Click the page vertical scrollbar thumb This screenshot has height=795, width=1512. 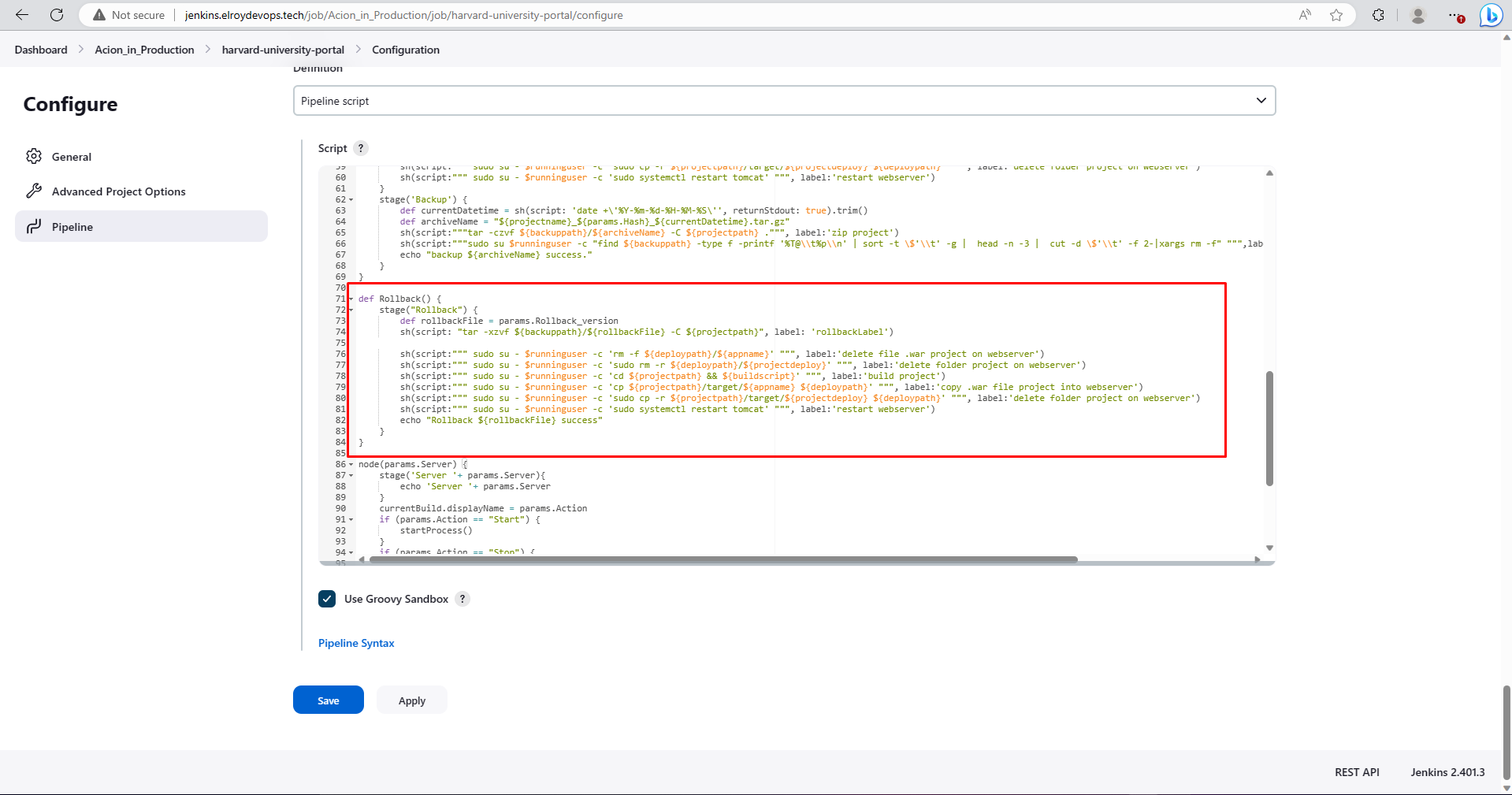coord(1506,733)
